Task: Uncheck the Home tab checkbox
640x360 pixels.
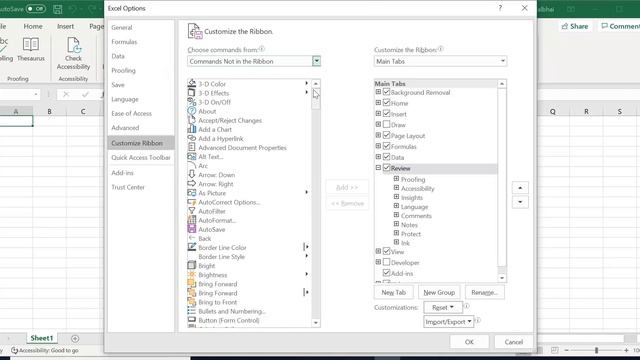Action: (x=387, y=102)
